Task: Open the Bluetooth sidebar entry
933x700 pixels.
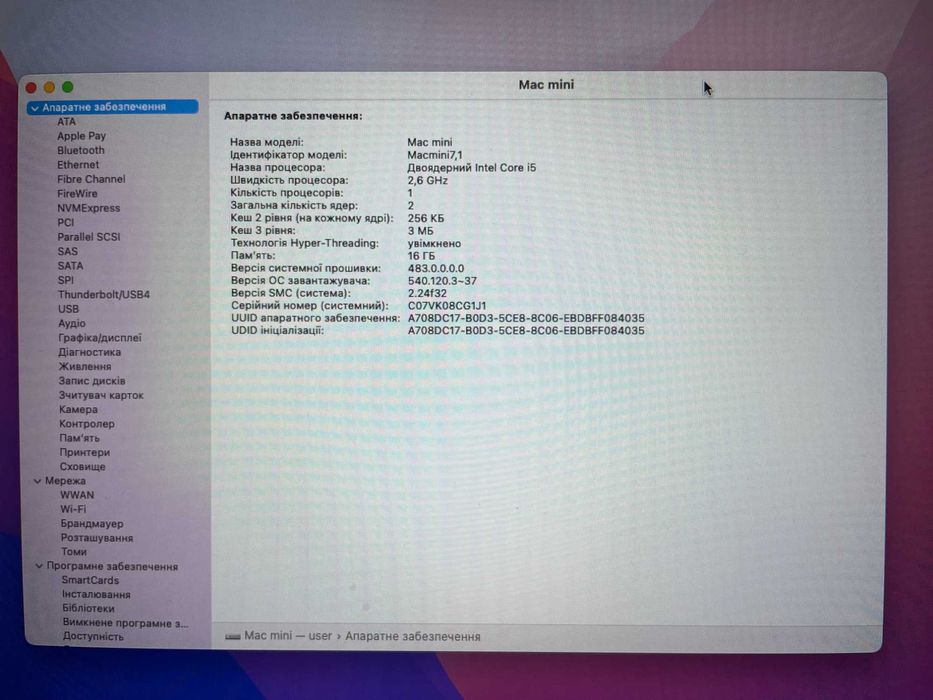Action: (x=81, y=150)
